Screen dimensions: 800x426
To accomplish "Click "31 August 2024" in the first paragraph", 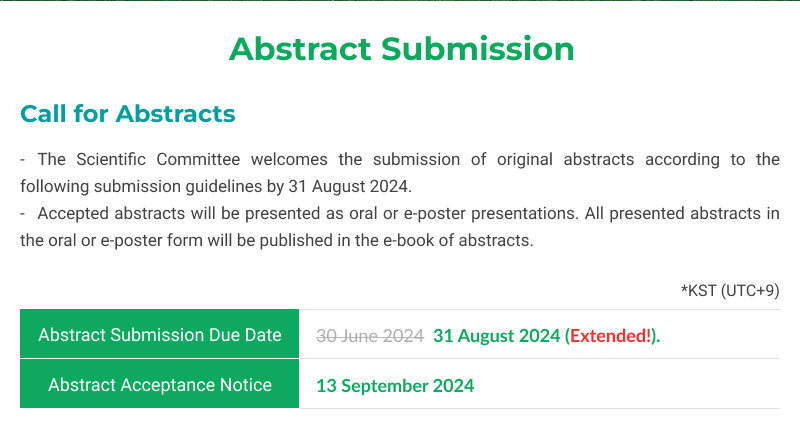I will tap(348, 186).
